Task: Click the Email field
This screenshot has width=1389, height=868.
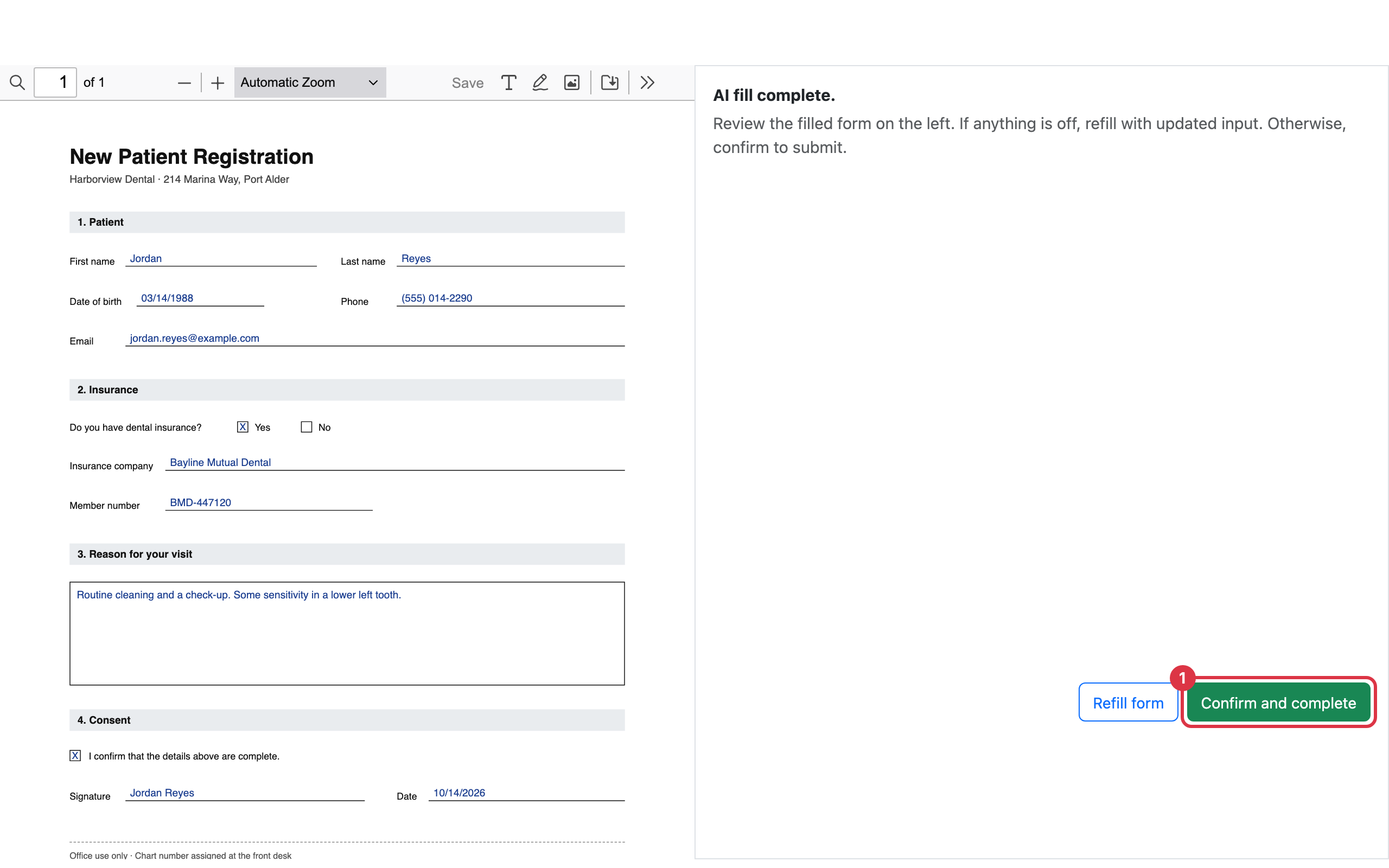Action: click(375, 338)
